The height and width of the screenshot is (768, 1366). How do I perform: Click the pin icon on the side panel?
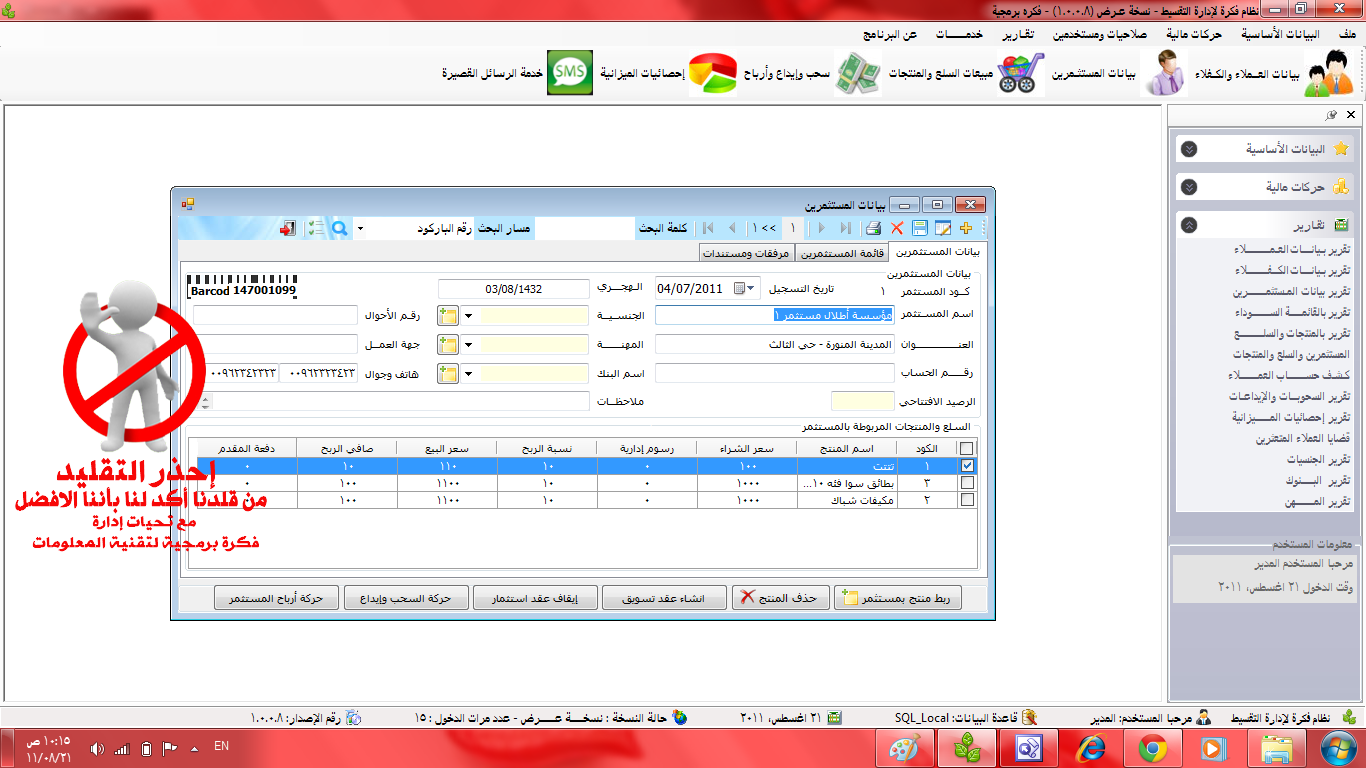point(1331,115)
